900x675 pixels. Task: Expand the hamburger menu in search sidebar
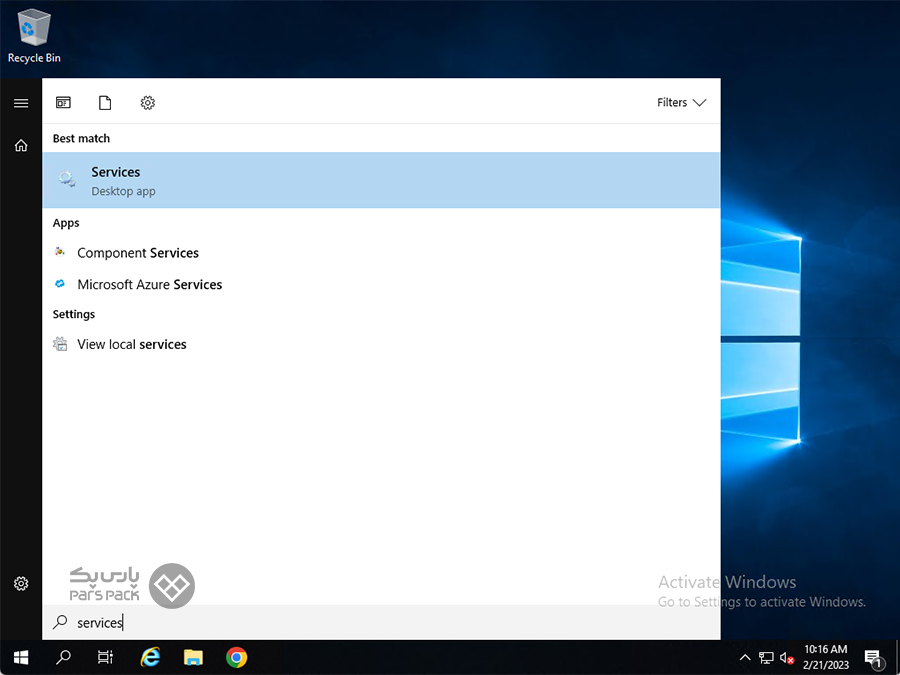pyautogui.click(x=21, y=103)
